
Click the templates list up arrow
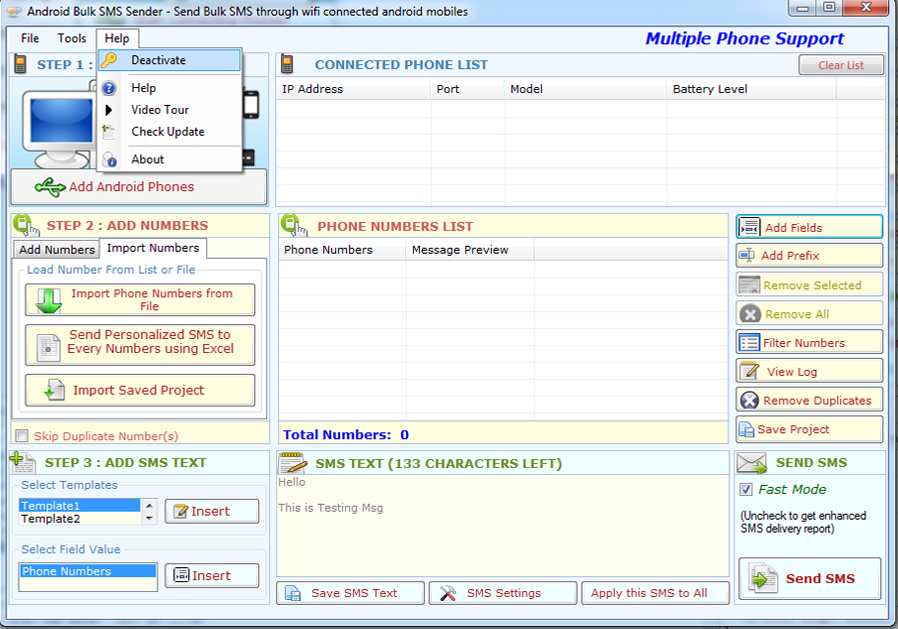[x=149, y=505]
